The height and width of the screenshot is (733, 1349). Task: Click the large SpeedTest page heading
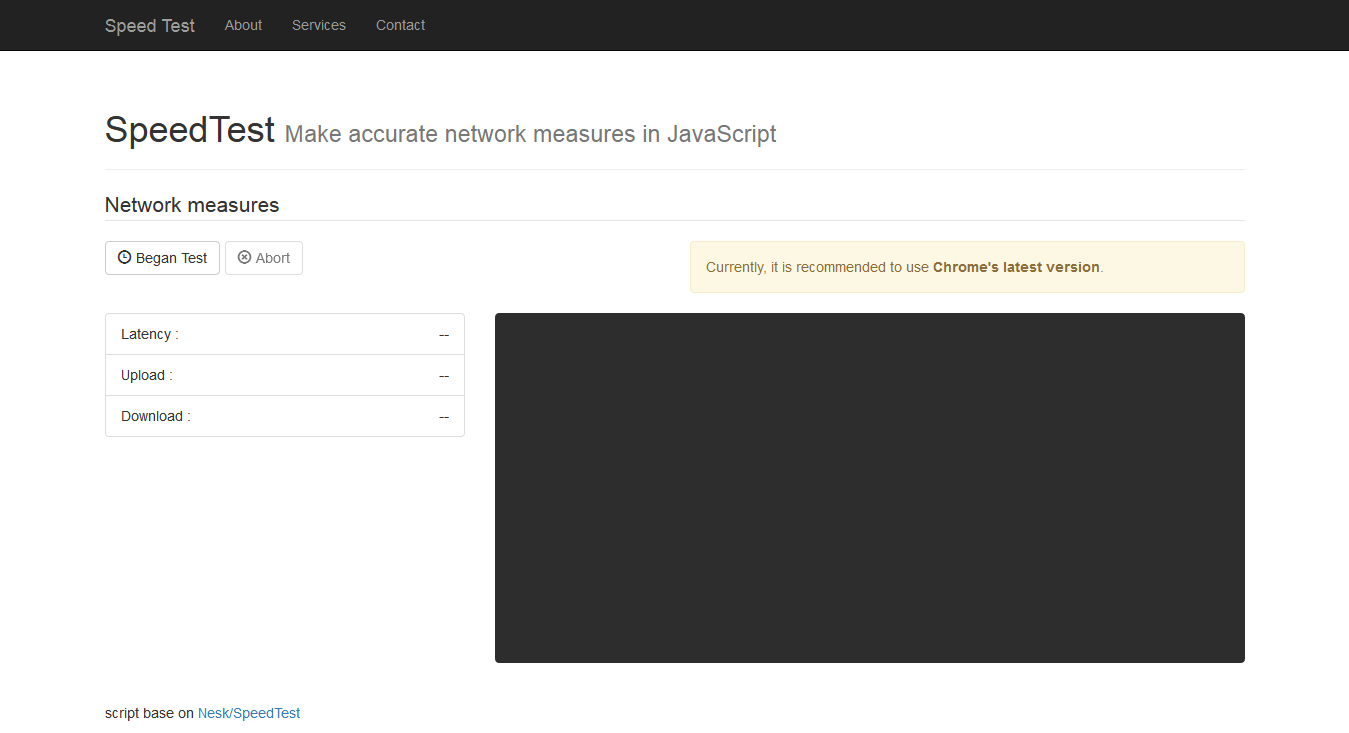tap(190, 130)
